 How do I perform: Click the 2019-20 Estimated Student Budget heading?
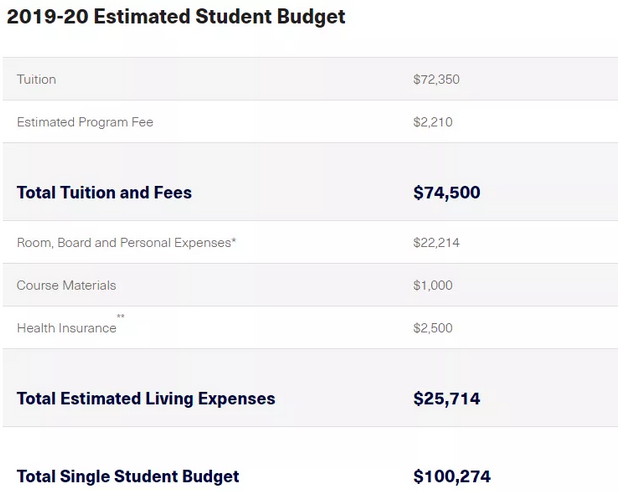coord(176,17)
